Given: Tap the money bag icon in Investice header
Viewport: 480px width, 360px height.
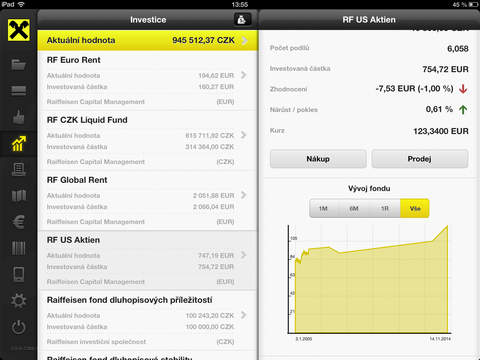Looking at the screenshot, I should [x=242, y=20].
